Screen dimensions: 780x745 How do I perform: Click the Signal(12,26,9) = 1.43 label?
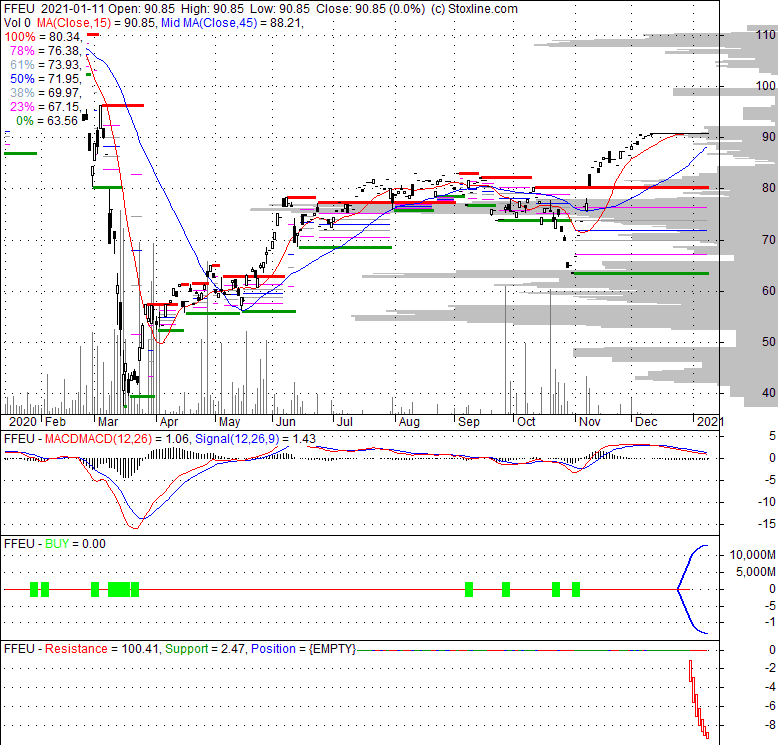point(255,439)
